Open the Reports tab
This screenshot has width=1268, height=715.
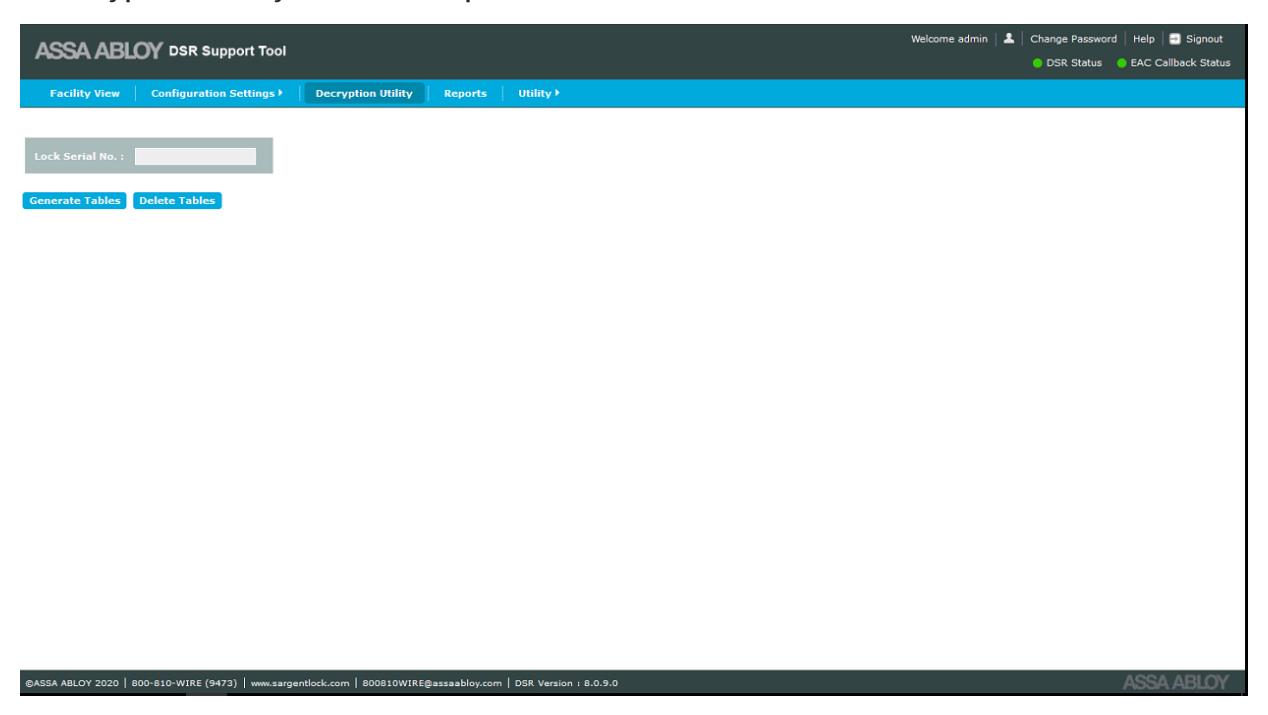point(465,93)
